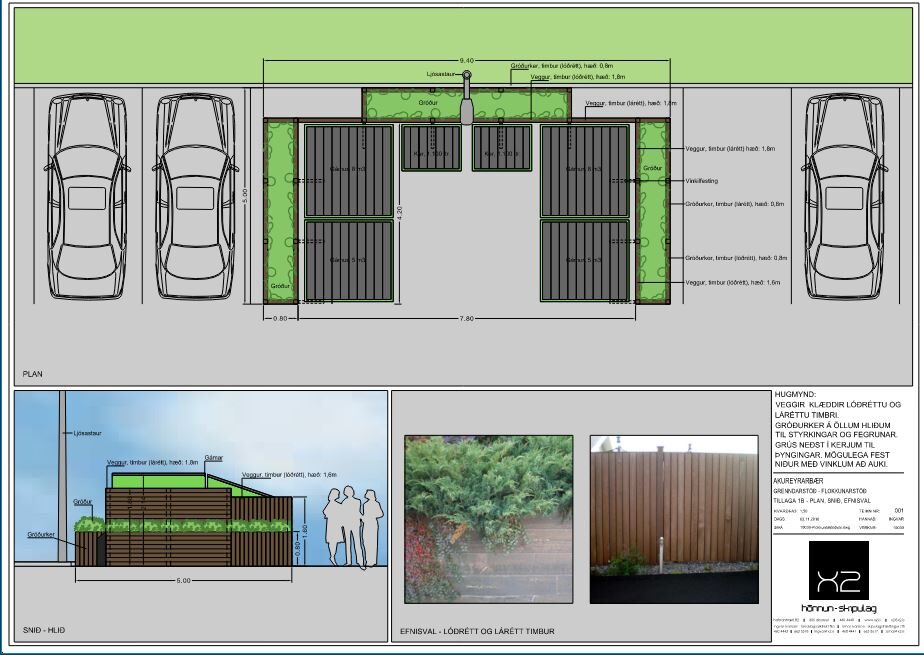Click the SNIÐ - HLIÐ view label

click(x=44, y=634)
